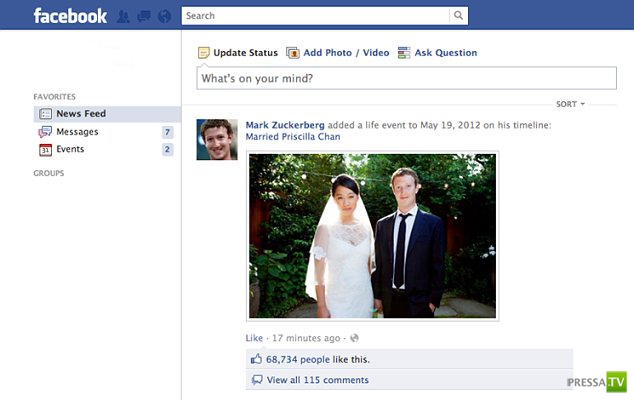The width and height of the screenshot is (634, 400).
Task: Select the Update Status tab
Action: click(237, 53)
